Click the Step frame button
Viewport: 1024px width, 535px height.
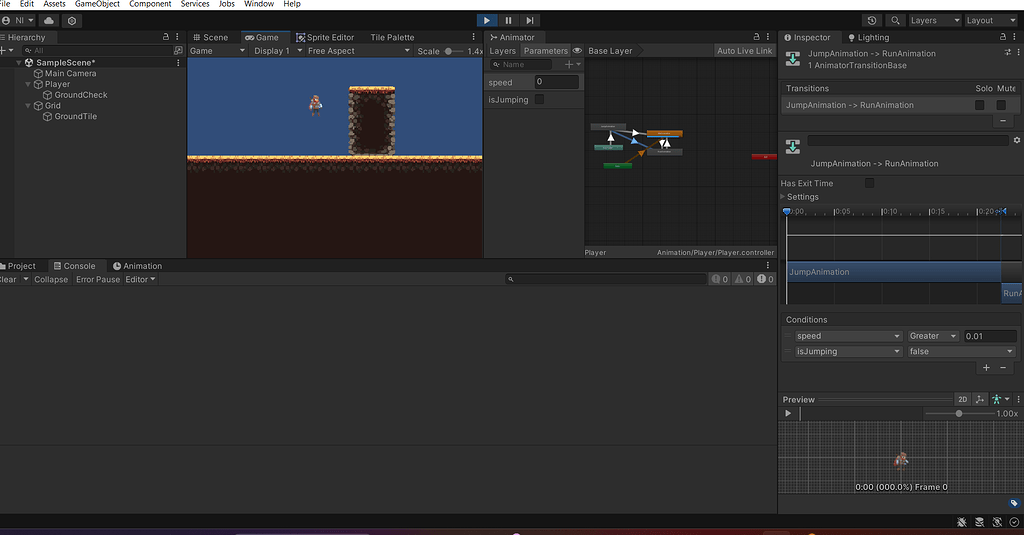[530, 20]
